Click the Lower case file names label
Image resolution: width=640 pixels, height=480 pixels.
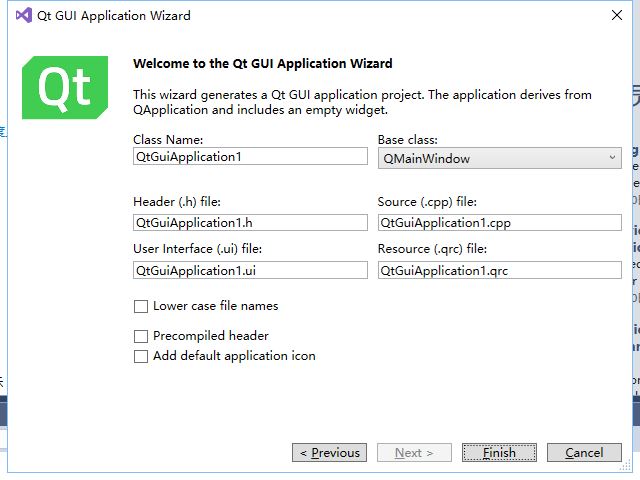215,306
